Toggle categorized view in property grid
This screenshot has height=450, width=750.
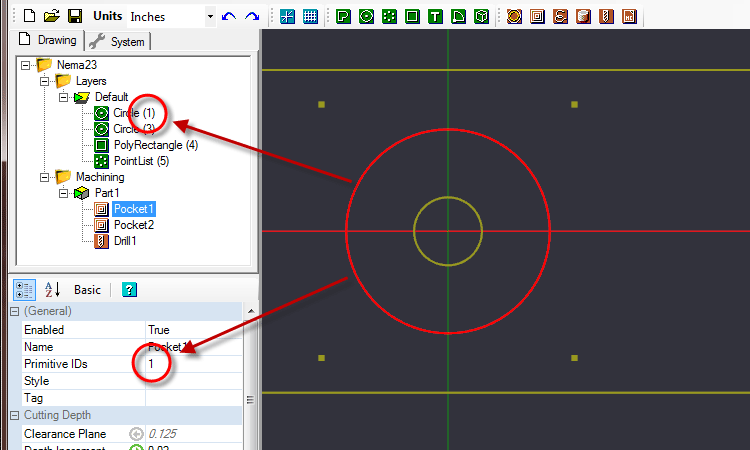click(20, 289)
